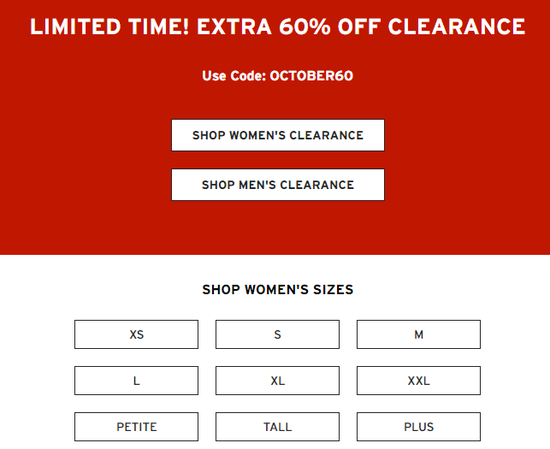Click the Limited Time Extra 60% Off headline
The height and width of the screenshot is (449, 550).
click(277, 27)
